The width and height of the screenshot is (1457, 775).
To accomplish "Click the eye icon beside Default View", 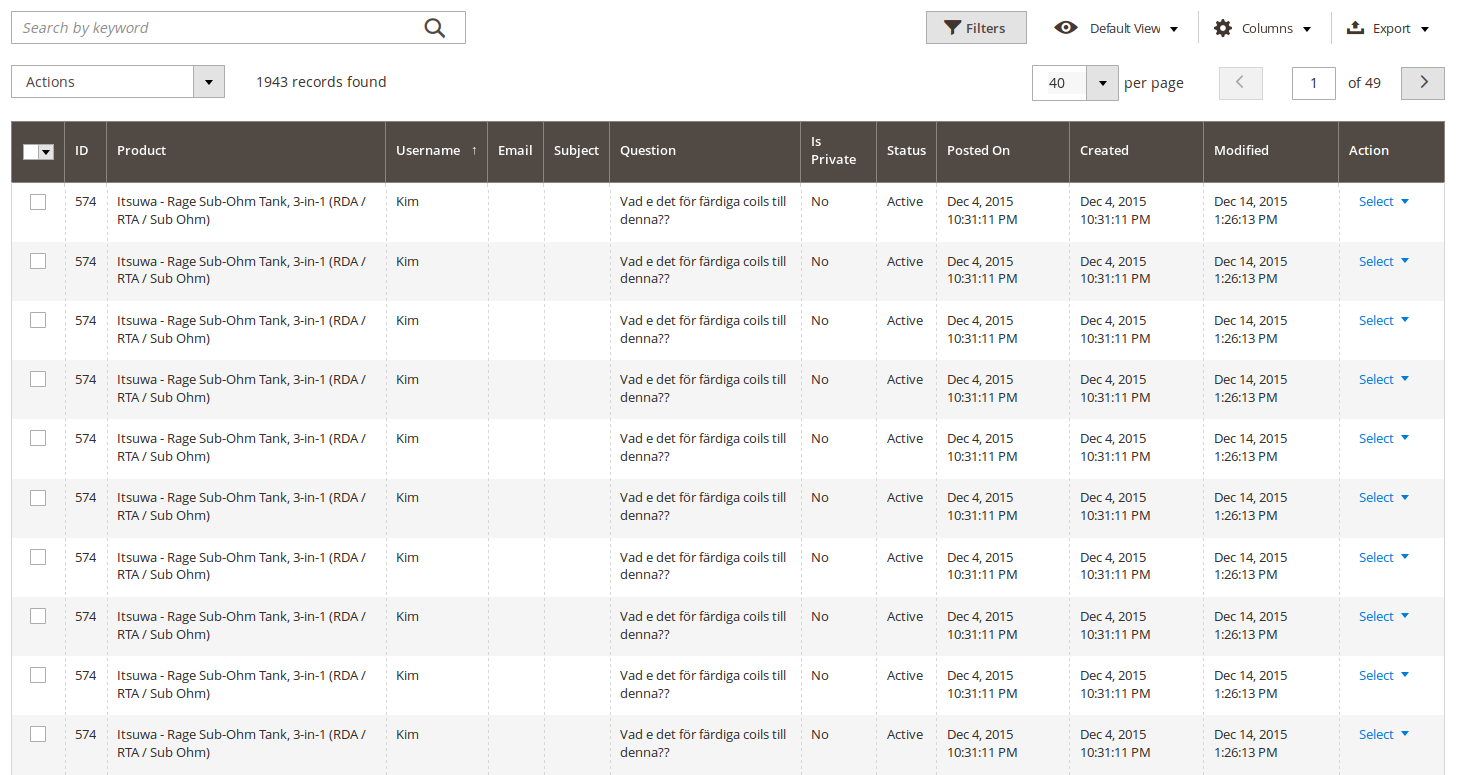I will coord(1066,28).
